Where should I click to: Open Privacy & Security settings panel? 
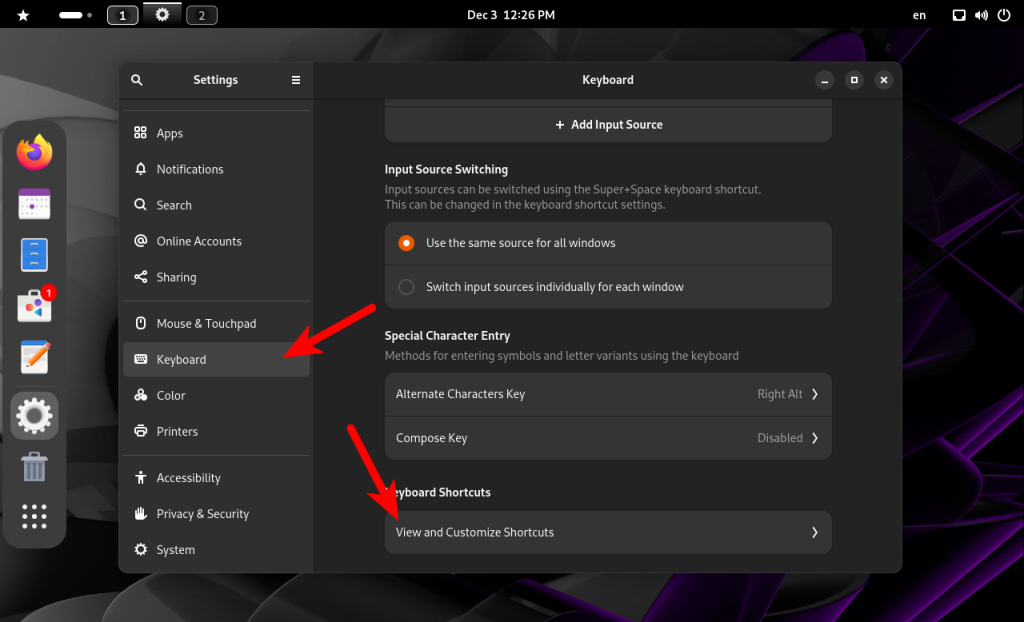click(202, 514)
